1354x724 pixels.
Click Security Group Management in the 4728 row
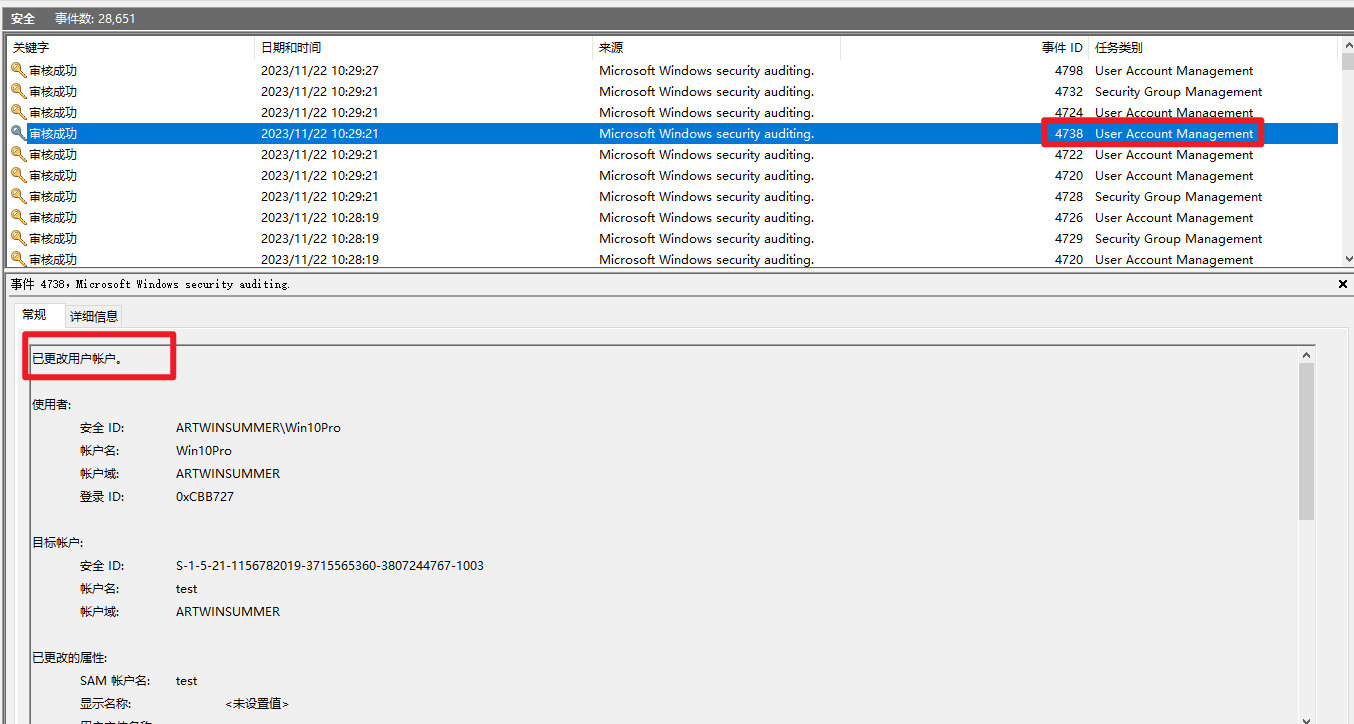[x=1178, y=197]
